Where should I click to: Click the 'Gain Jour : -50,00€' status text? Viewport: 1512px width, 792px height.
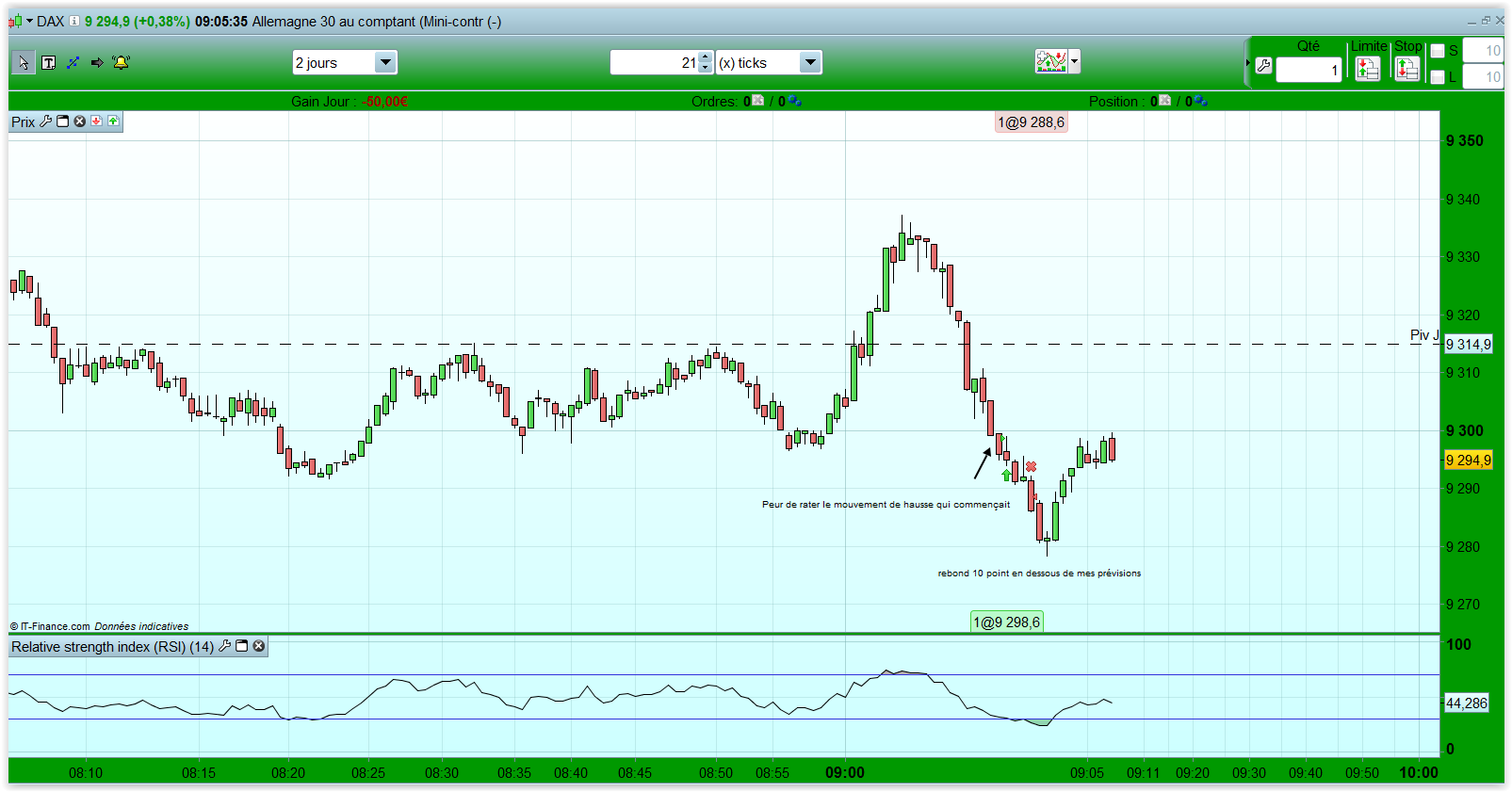tap(350, 102)
